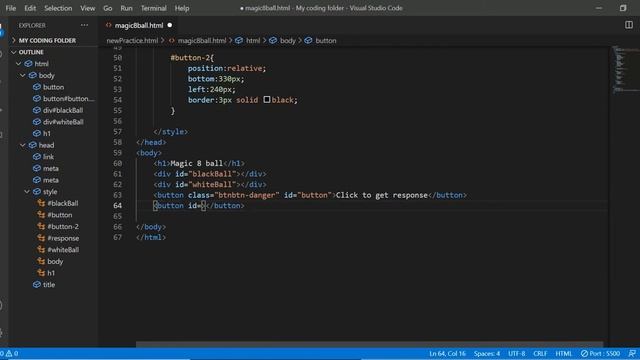
Task: Open Explorer views and more actions menu
Action: (x=84, y=25)
